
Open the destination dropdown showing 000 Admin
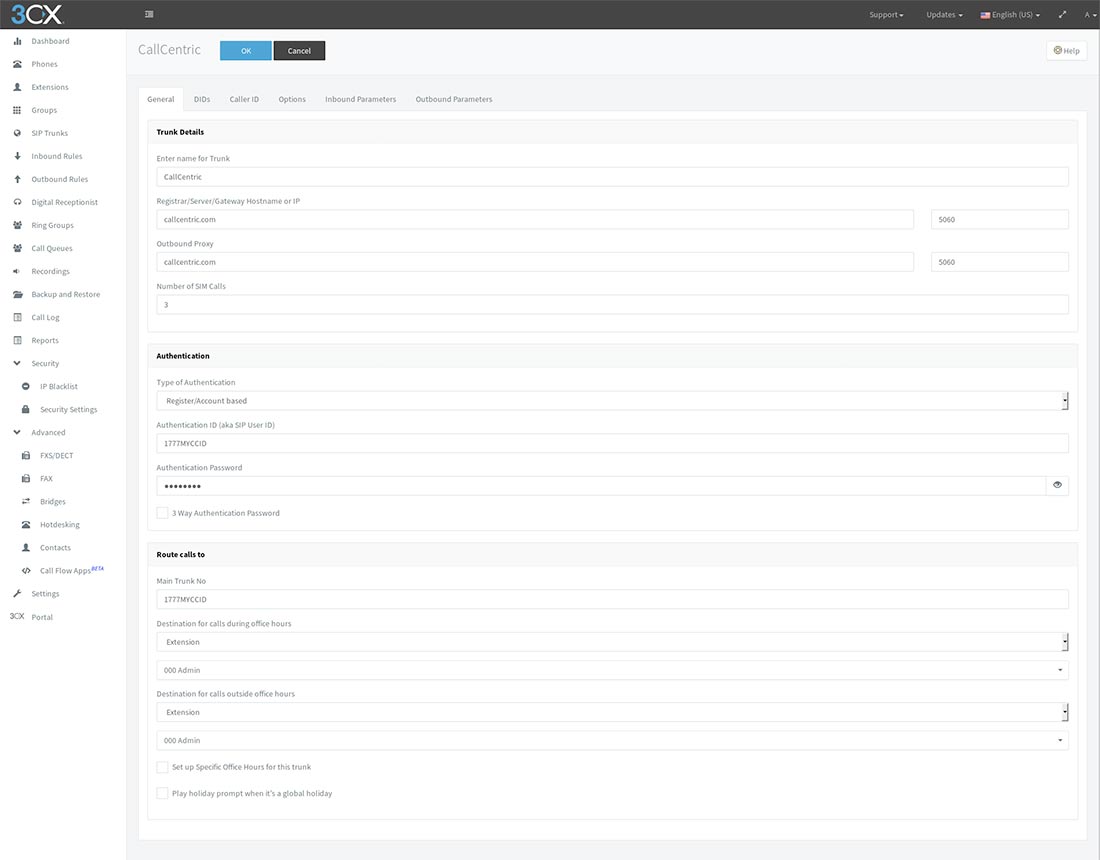[x=1059, y=670]
